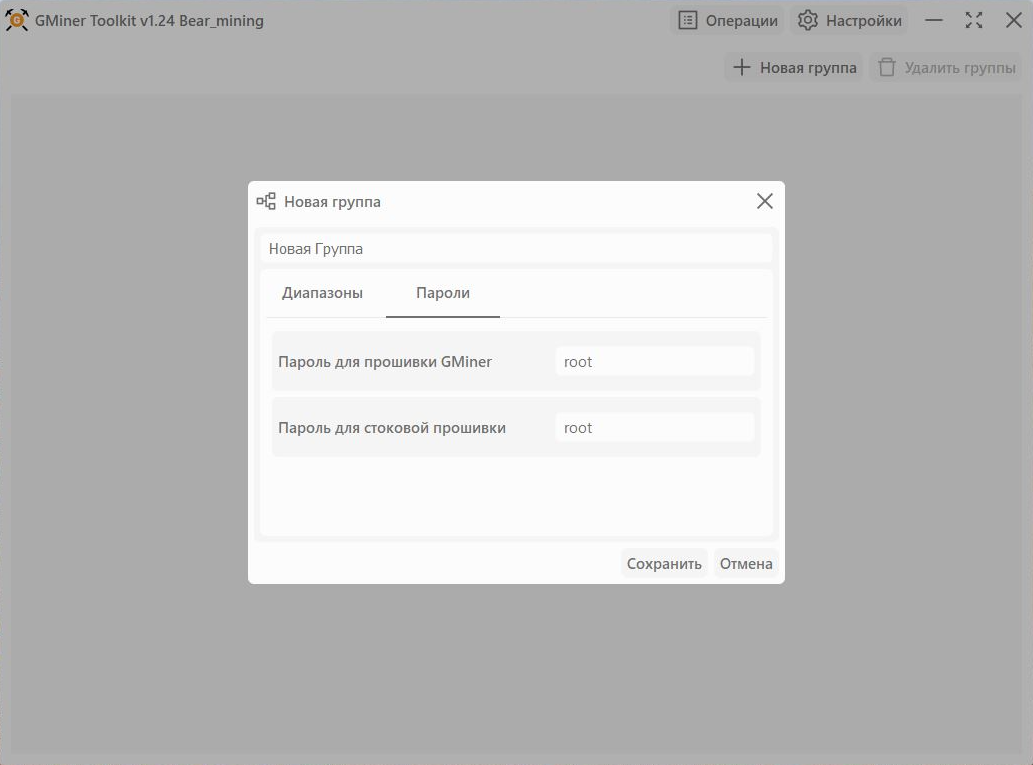
Task: Select the Пароли tab
Action: pyautogui.click(x=443, y=293)
